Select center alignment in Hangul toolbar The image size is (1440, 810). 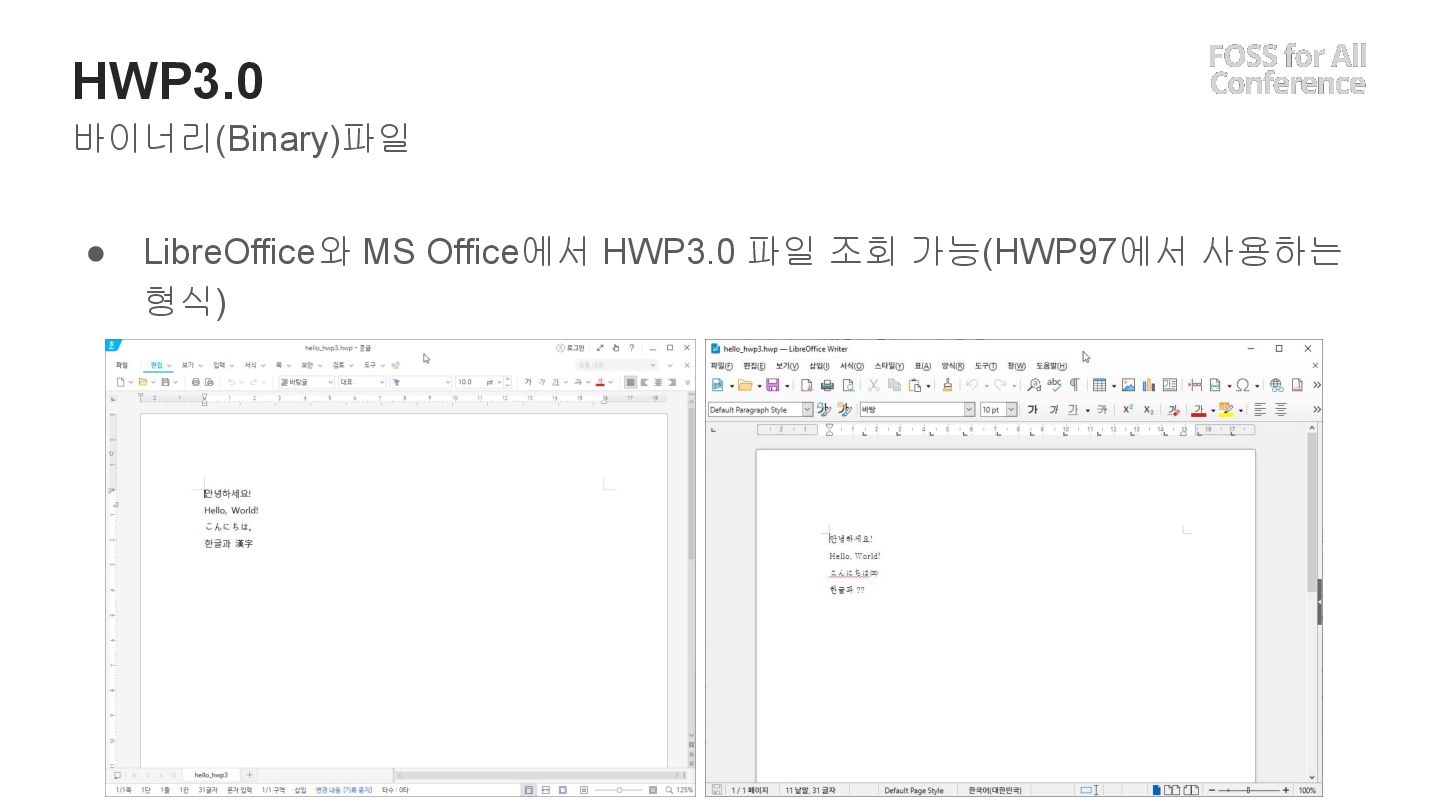pyautogui.click(x=658, y=382)
